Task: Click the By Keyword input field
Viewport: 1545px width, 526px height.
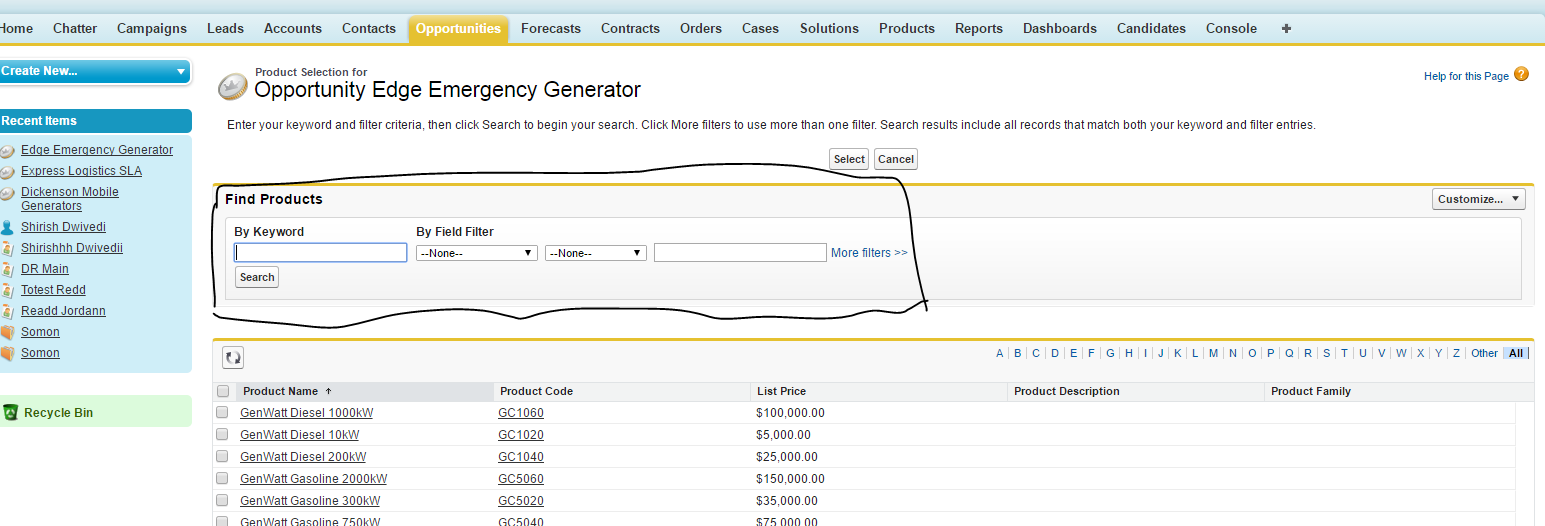Action: coord(321,253)
